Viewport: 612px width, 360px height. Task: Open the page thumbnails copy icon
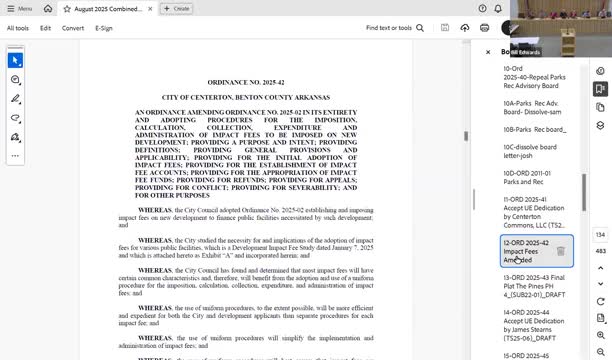600,107
